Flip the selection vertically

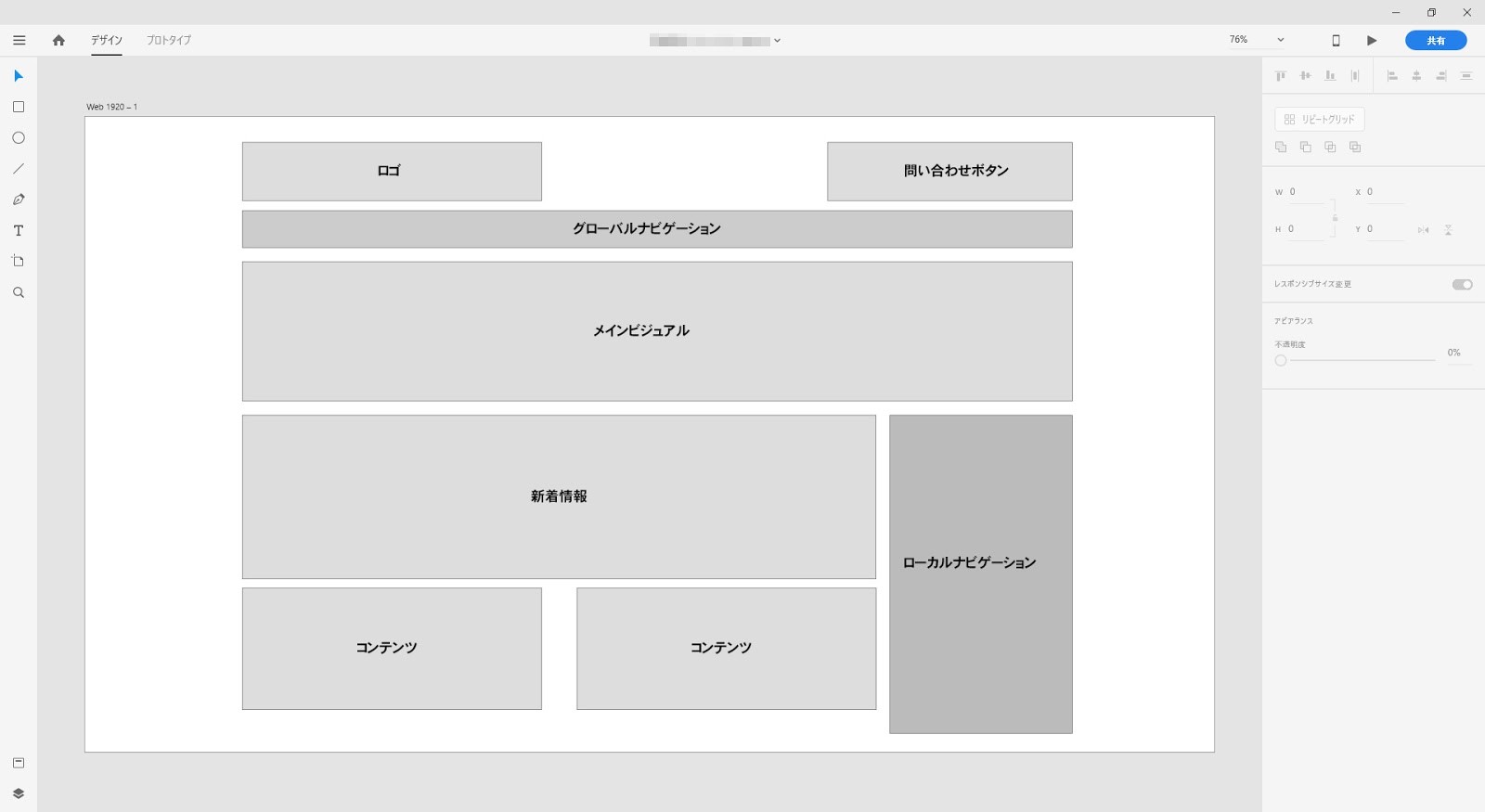pos(1448,230)
